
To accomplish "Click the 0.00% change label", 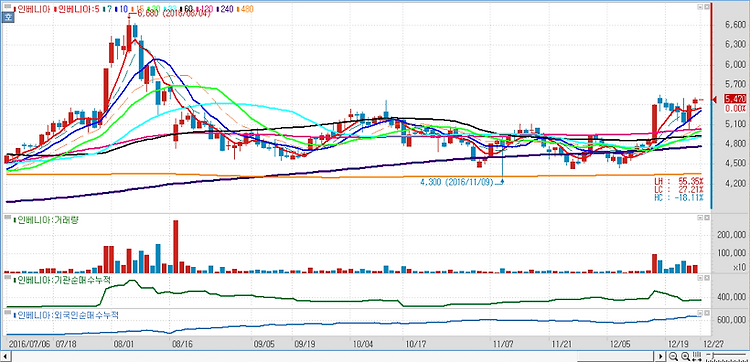I will point(737,109).
